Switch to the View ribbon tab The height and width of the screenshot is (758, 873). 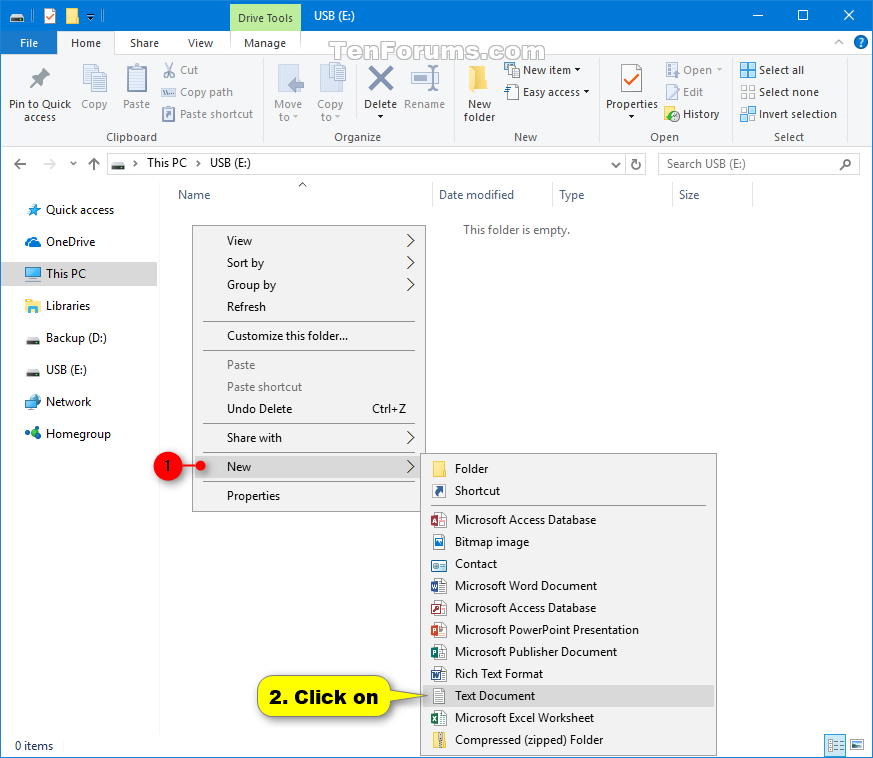200,43
